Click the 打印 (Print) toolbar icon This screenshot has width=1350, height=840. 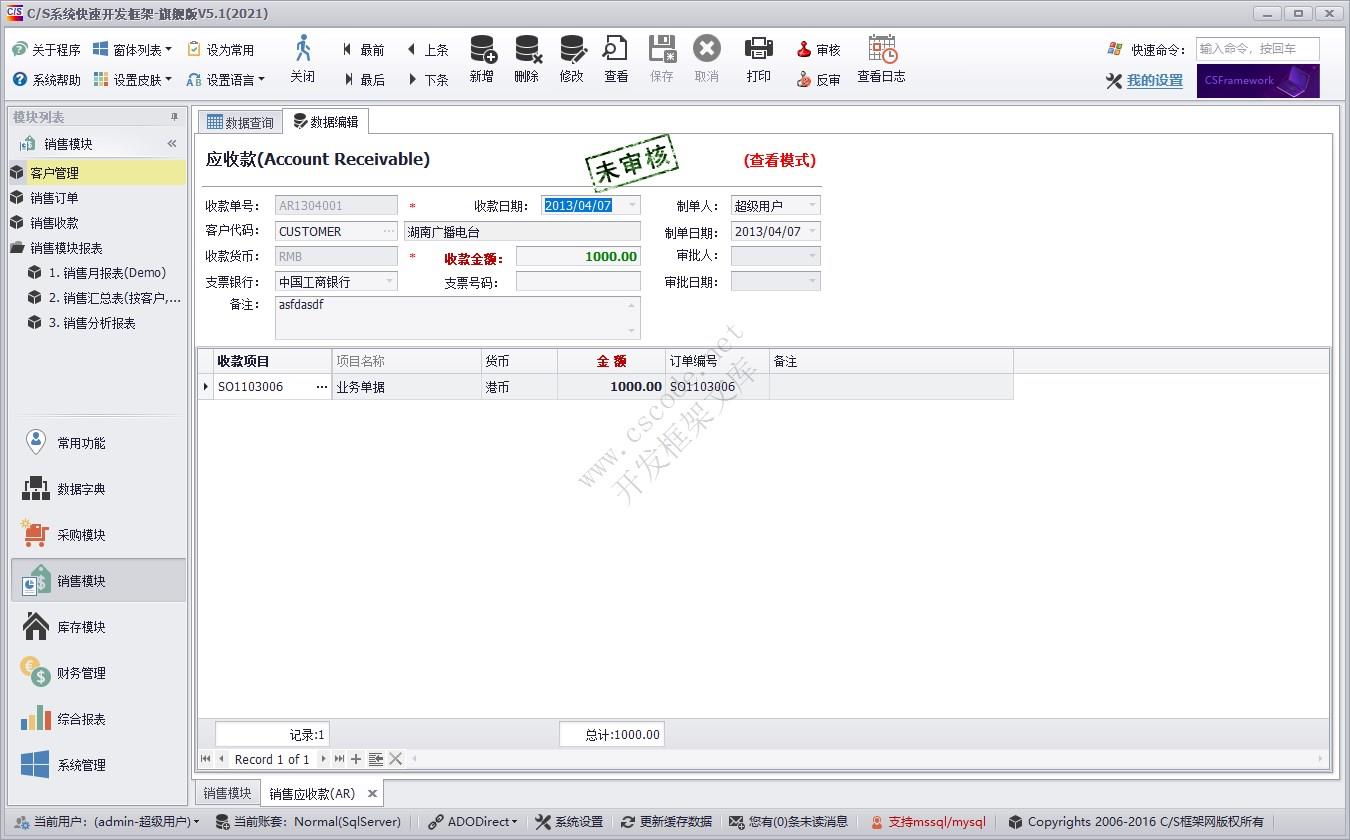758,62
